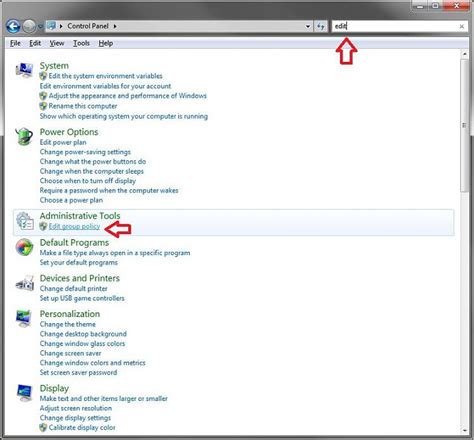Open the address bar history dropdown
Image resolution: width=474 pixels, height=440 pixels.
(308, 26)
